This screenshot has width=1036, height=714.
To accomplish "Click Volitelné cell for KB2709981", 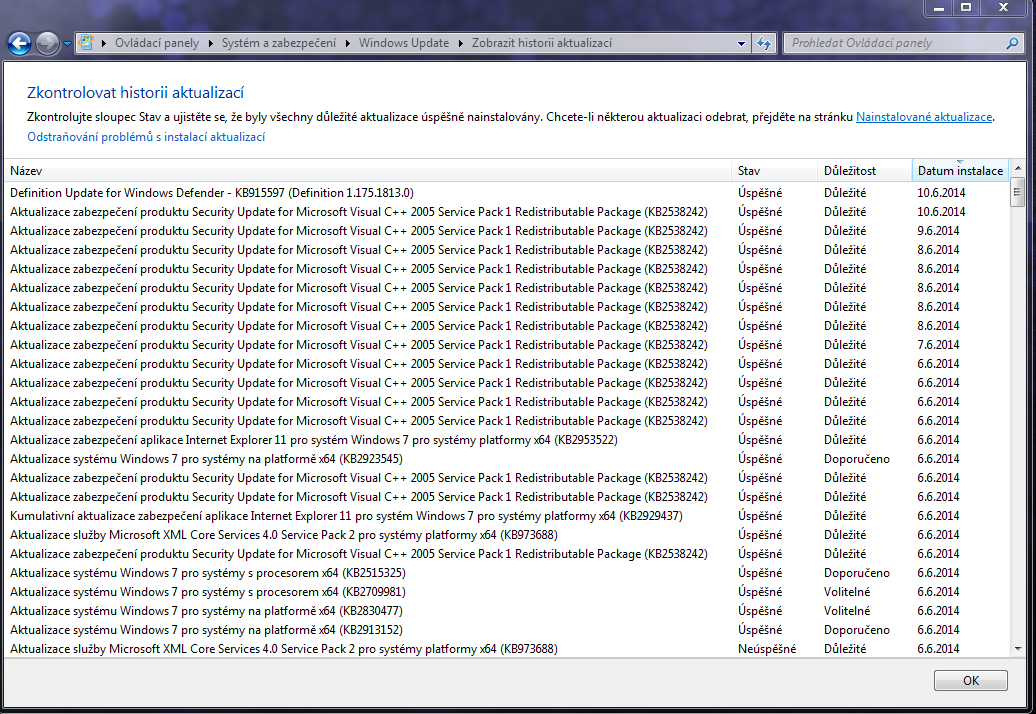I will pyautogui.click(x=847, y=592).
